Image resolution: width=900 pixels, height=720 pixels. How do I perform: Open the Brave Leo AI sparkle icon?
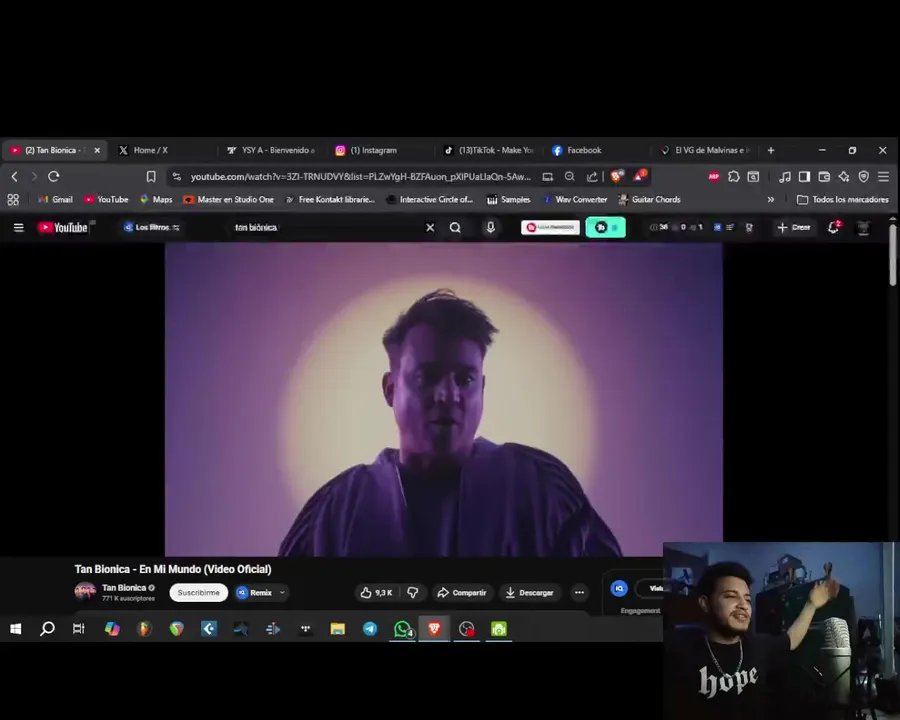point(844,177)
